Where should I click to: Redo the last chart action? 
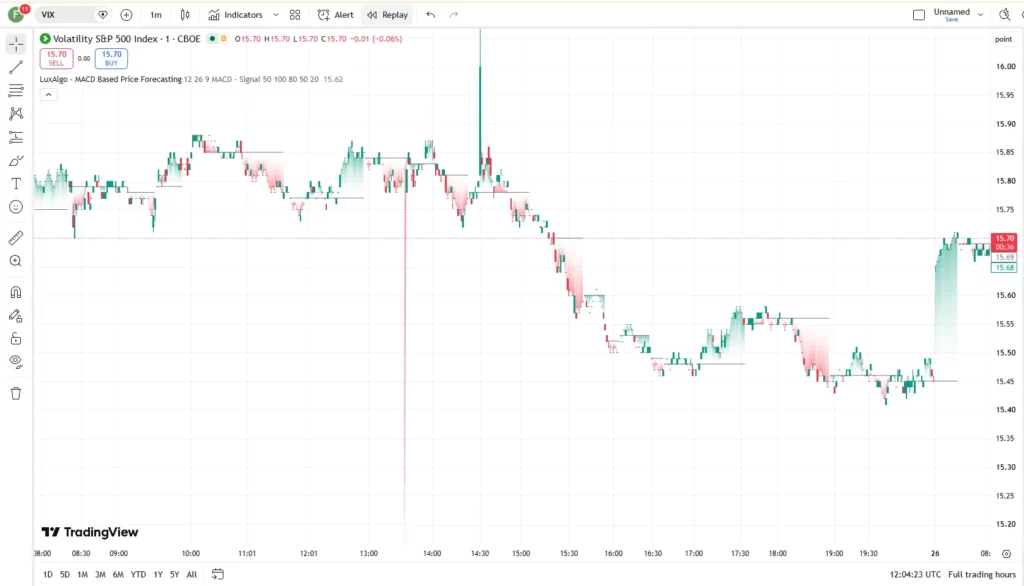click(454, 14)
